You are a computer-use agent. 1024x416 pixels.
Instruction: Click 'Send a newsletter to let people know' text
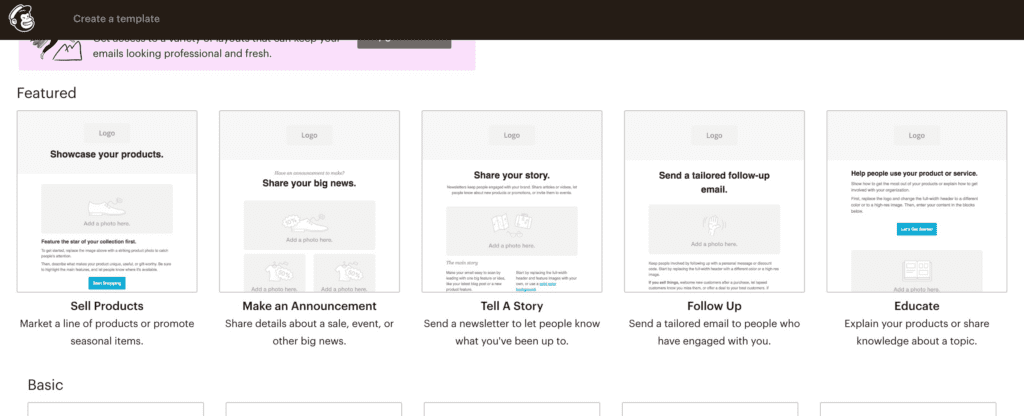512,332
